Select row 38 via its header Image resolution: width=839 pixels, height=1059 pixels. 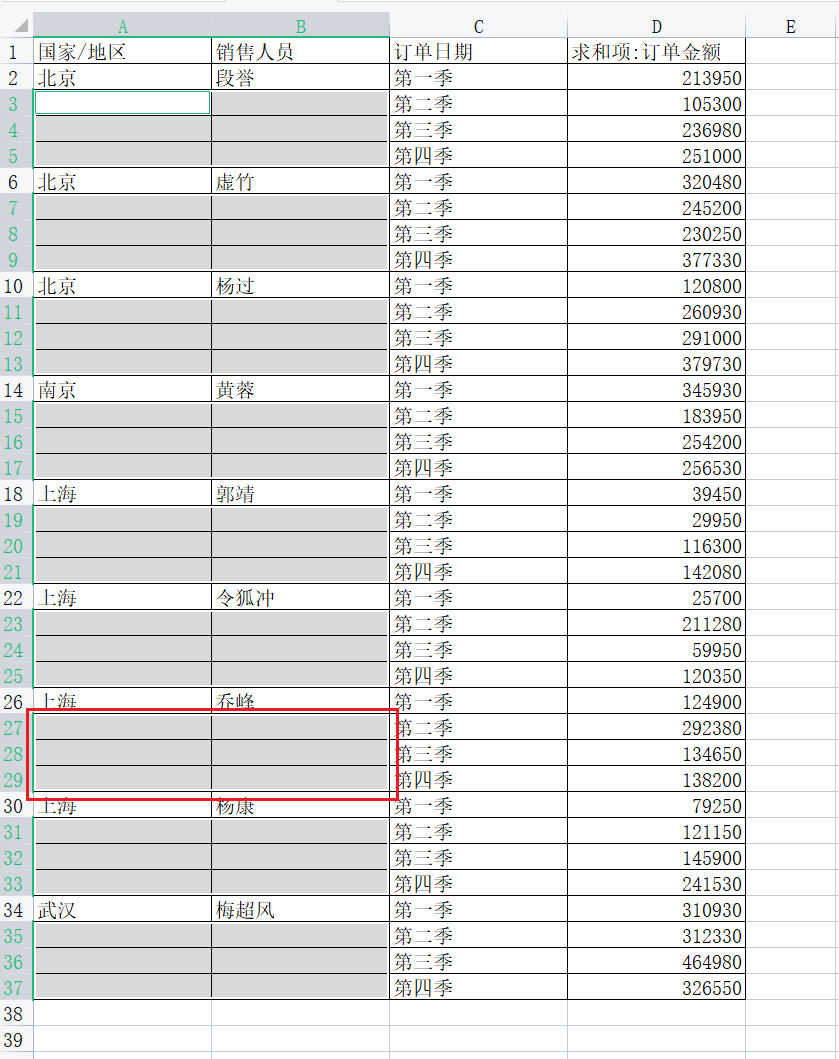15,1014
